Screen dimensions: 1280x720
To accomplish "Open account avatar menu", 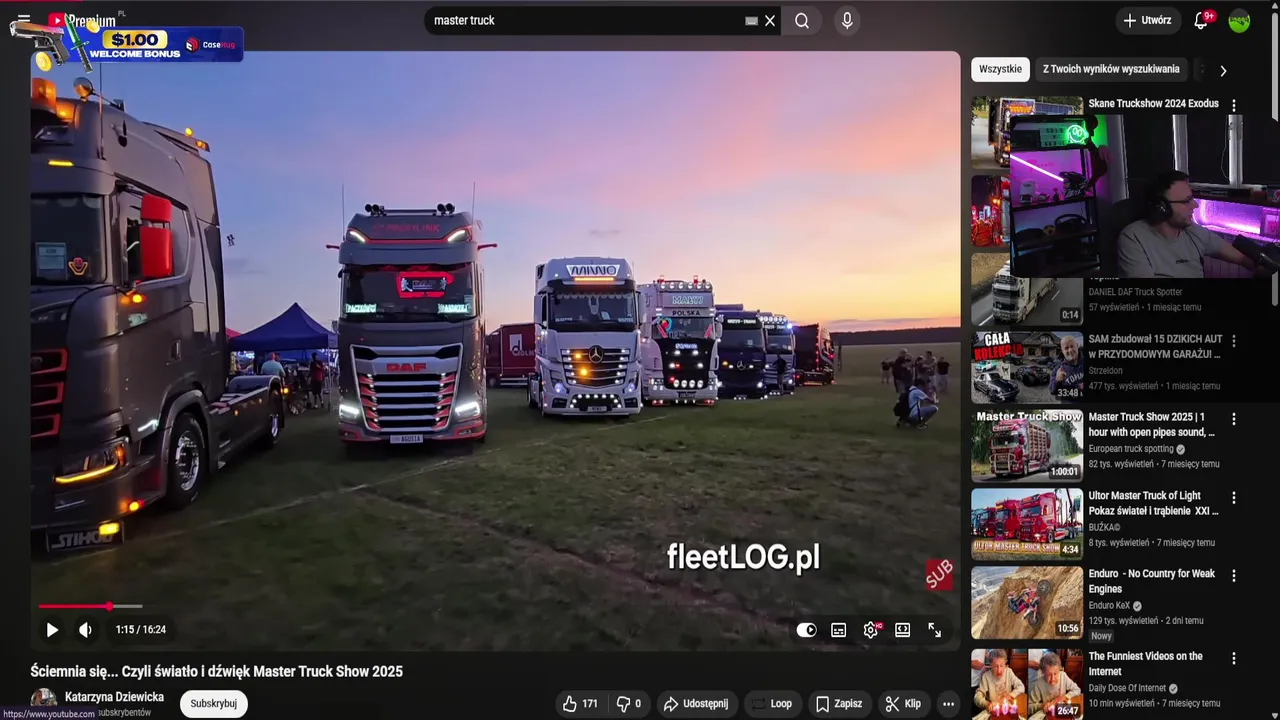I will click(1239, 20).
